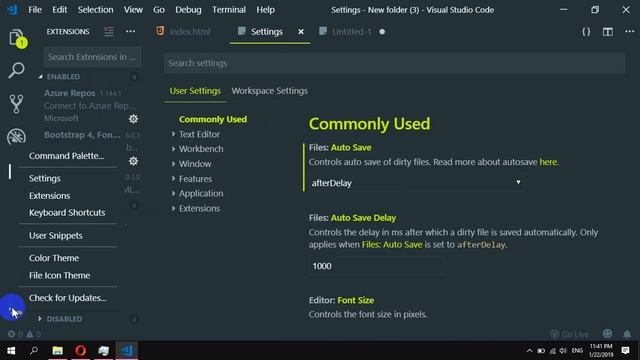Expand Window settings category
The width and height of the screenshot is (640, 360).
(195, 164)
